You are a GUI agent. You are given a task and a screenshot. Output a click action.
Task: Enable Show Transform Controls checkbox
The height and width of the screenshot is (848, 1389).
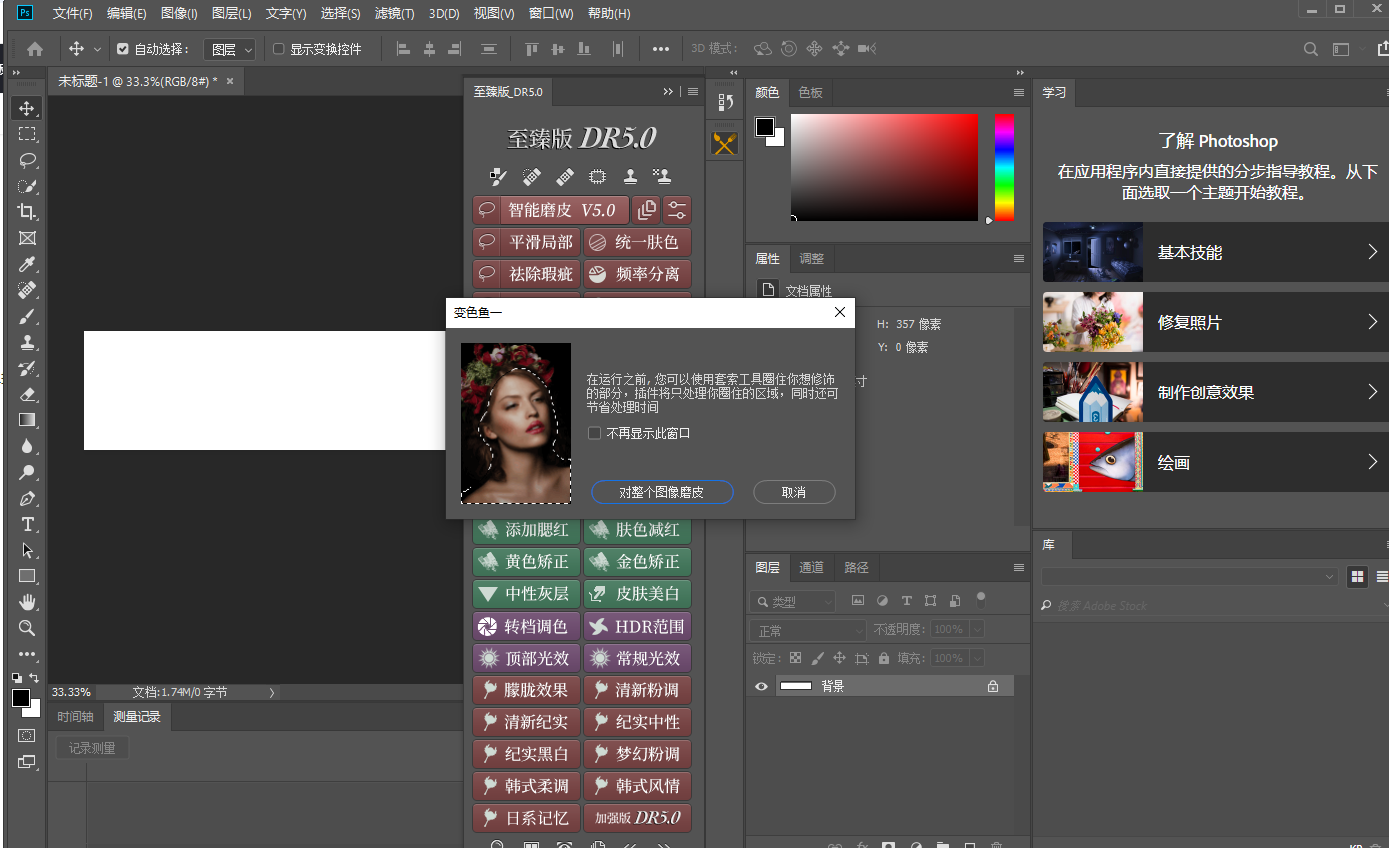[x=279, y=48]
